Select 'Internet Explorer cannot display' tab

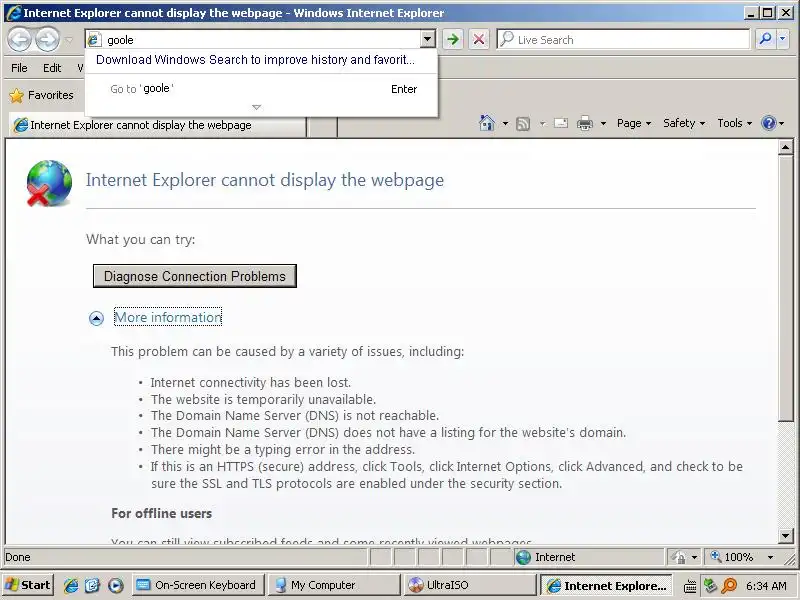point(157,125)
